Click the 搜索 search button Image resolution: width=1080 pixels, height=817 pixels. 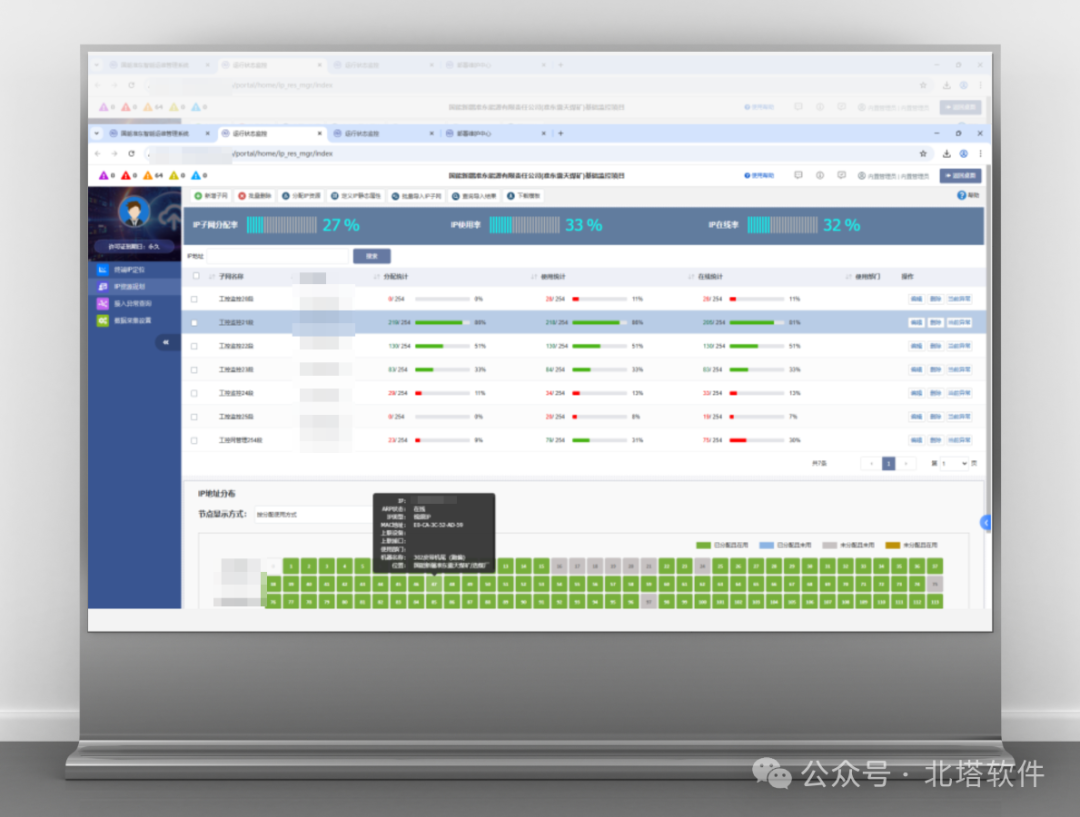point(372,256)
